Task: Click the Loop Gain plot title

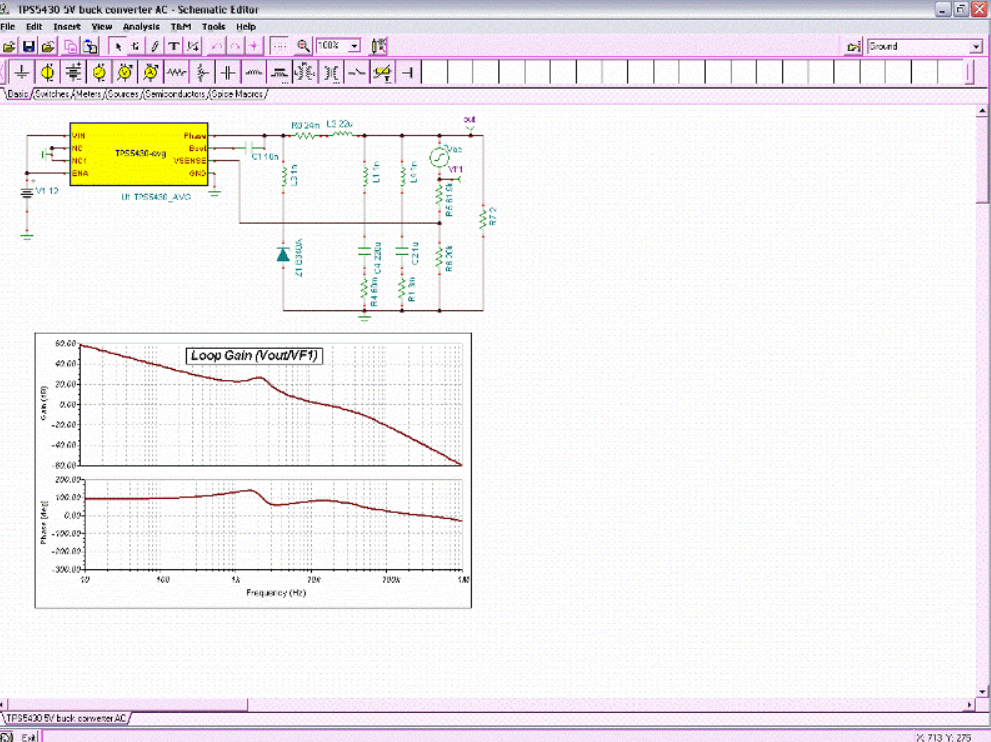Action: [x=255, y=355]
